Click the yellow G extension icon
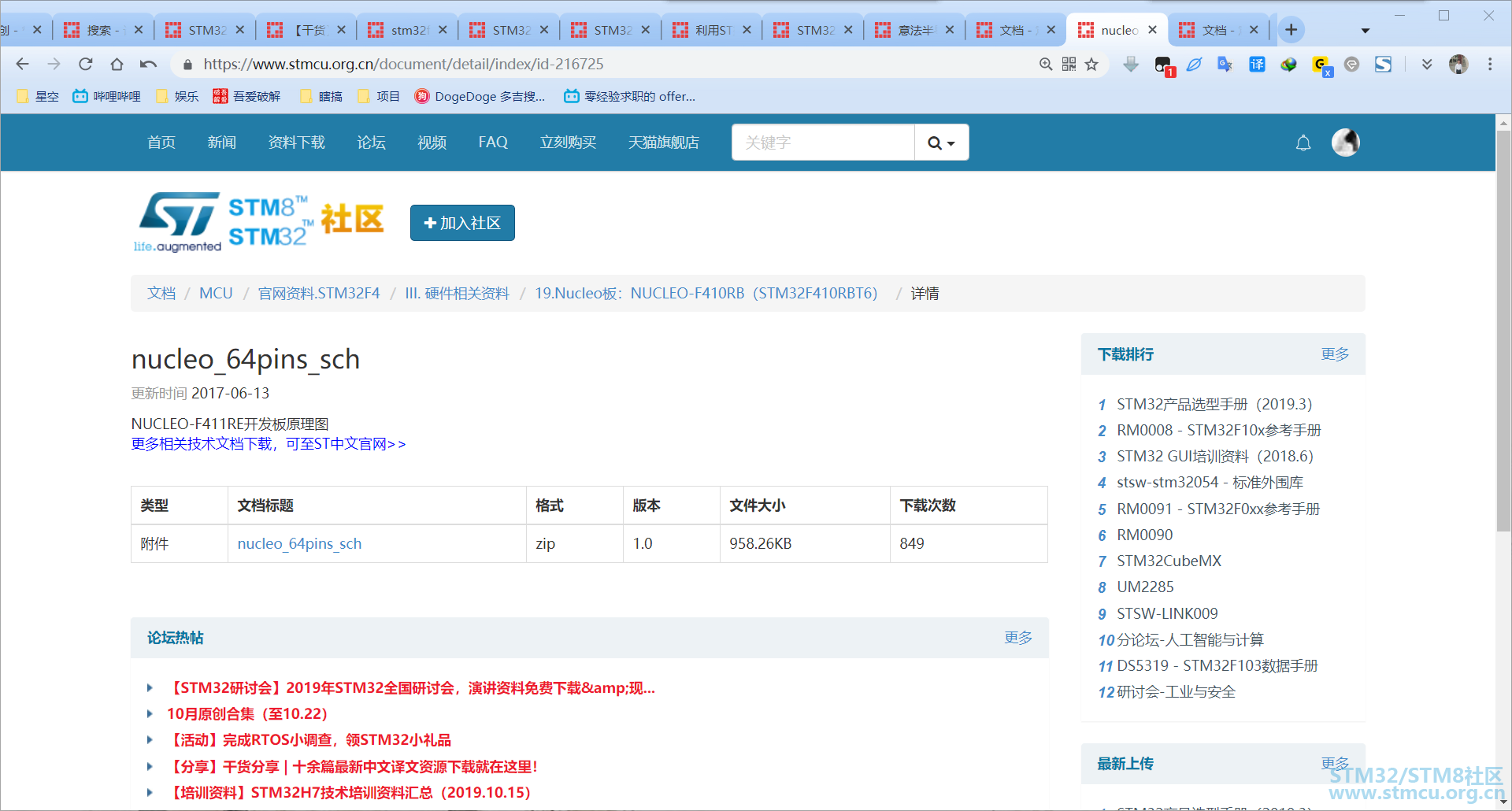This screenshot has height=811, width=1512. pyautogui.click(x=1321, y=65)
